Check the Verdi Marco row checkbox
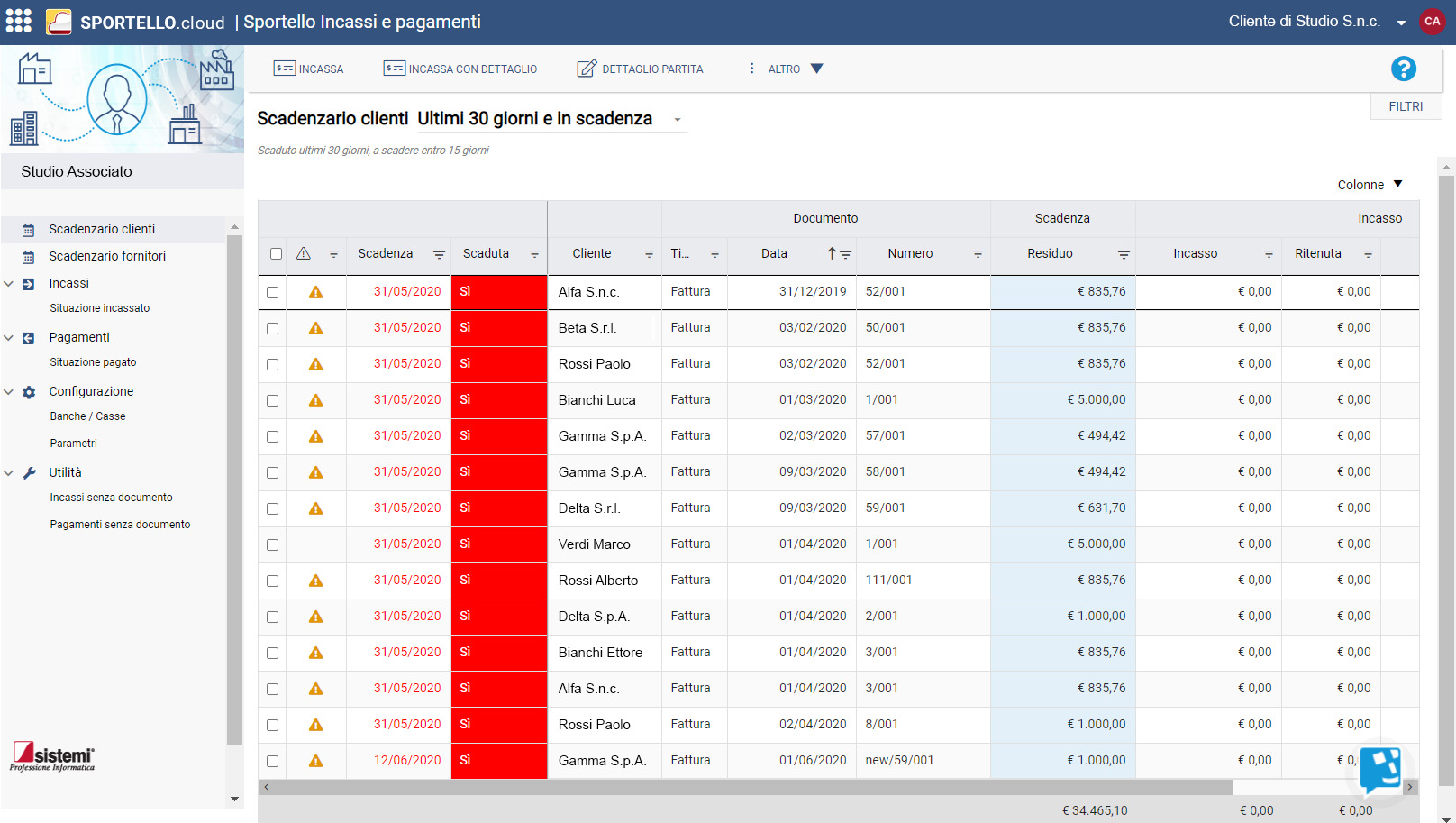Screen dimensions: 1456x823 coord(272,545)
